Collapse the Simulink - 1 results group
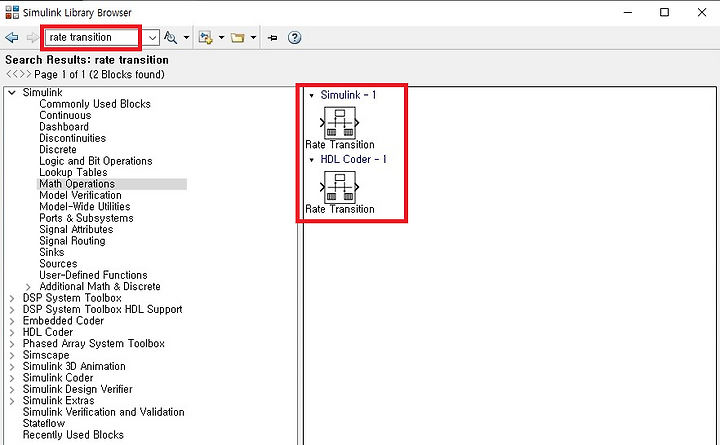The height and width of the screenshot is (445, 720). point(312,96)
